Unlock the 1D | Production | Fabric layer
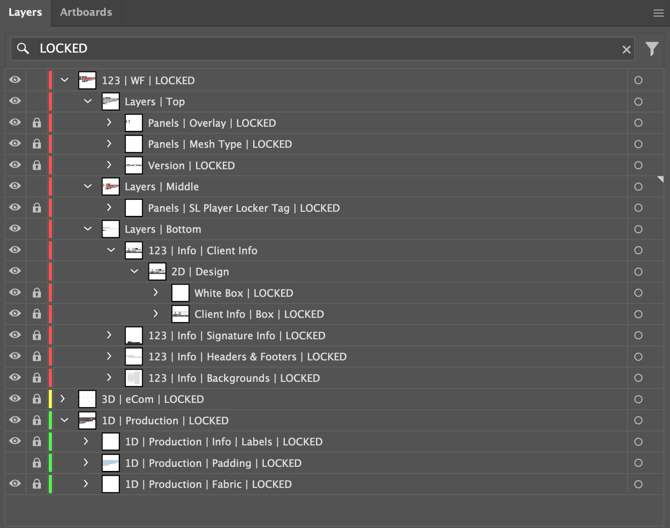This screenshot has height=528, width=670. coord(37,484)
